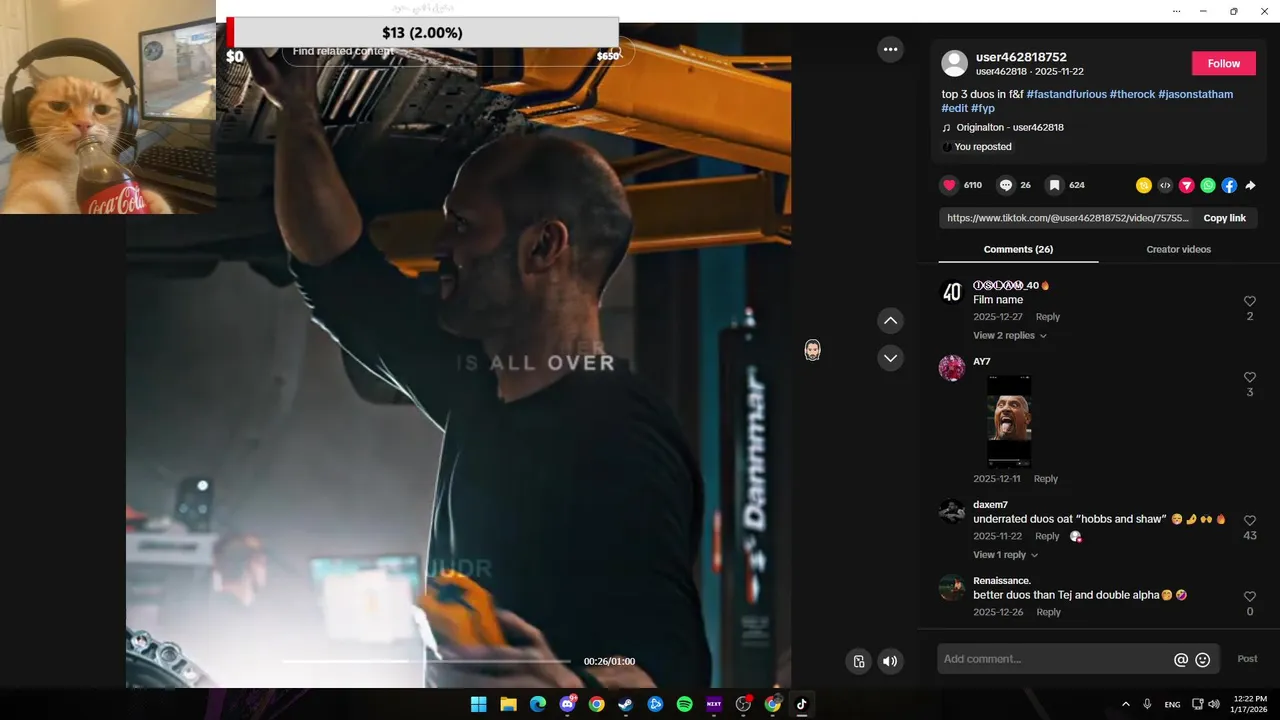Follow user462818752
The image size is (1280, 720).
(1223, 63)
